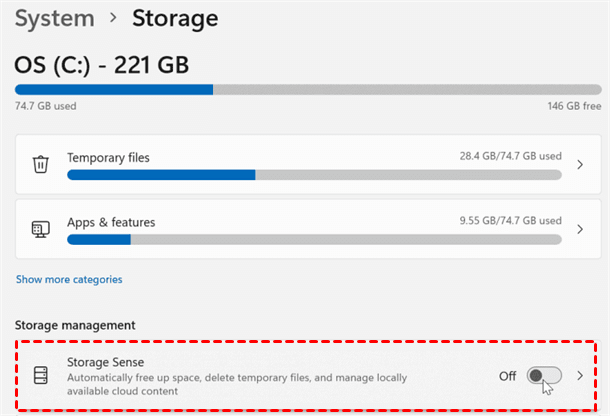Click the Storage breadcrumb title
The image size is (610, 416).
173,18
